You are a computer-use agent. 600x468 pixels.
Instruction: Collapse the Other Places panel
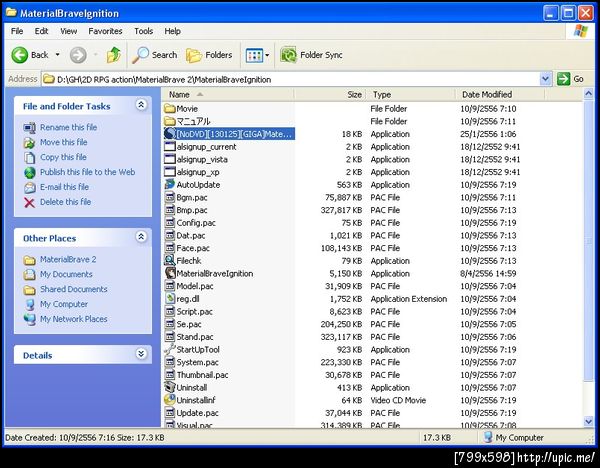(141, 237)
